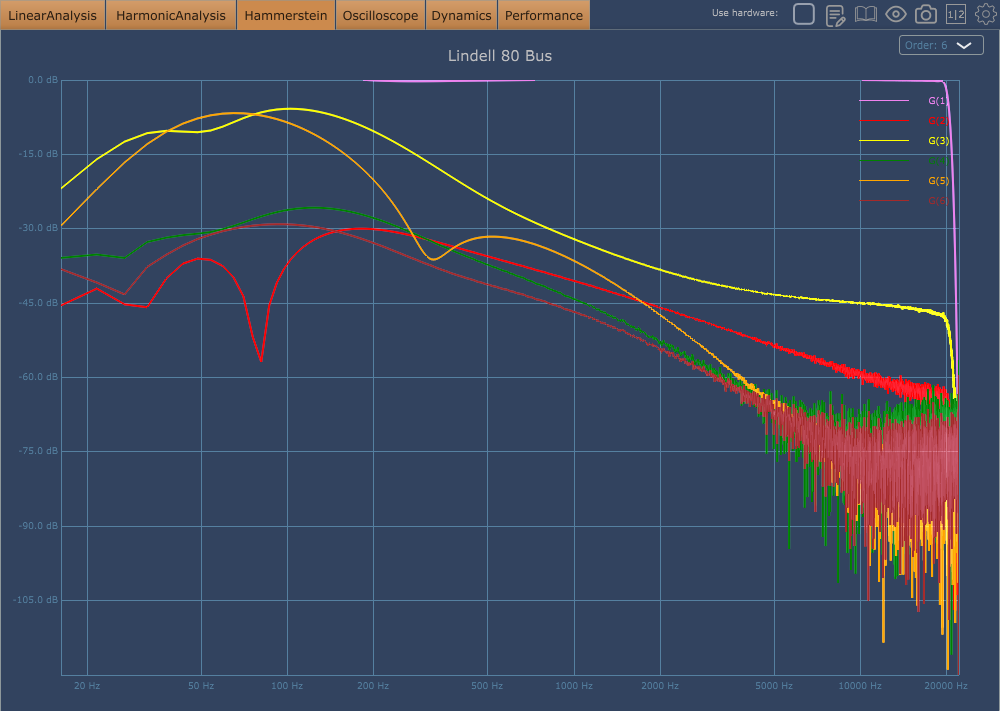The height and width of the screenshot is (711, 1000).
Task: Open the Dynamics tab
Action: (x=461, y=15)
